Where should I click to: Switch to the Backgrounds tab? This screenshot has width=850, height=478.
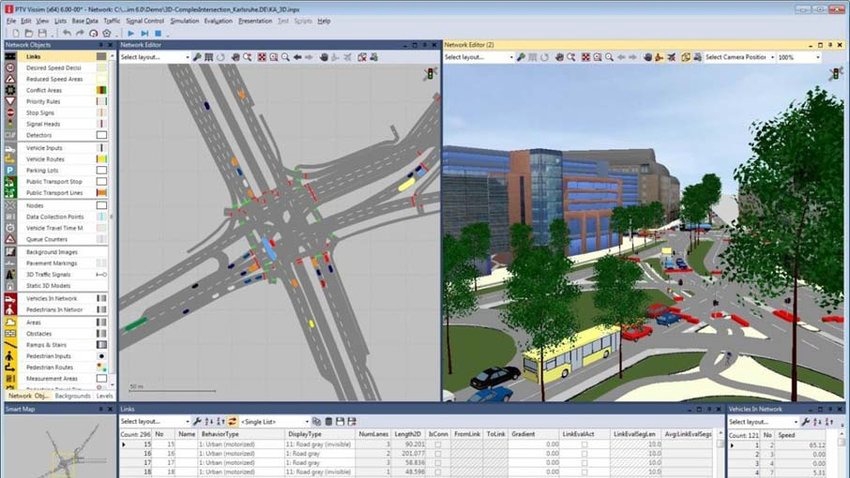[72, 396]
